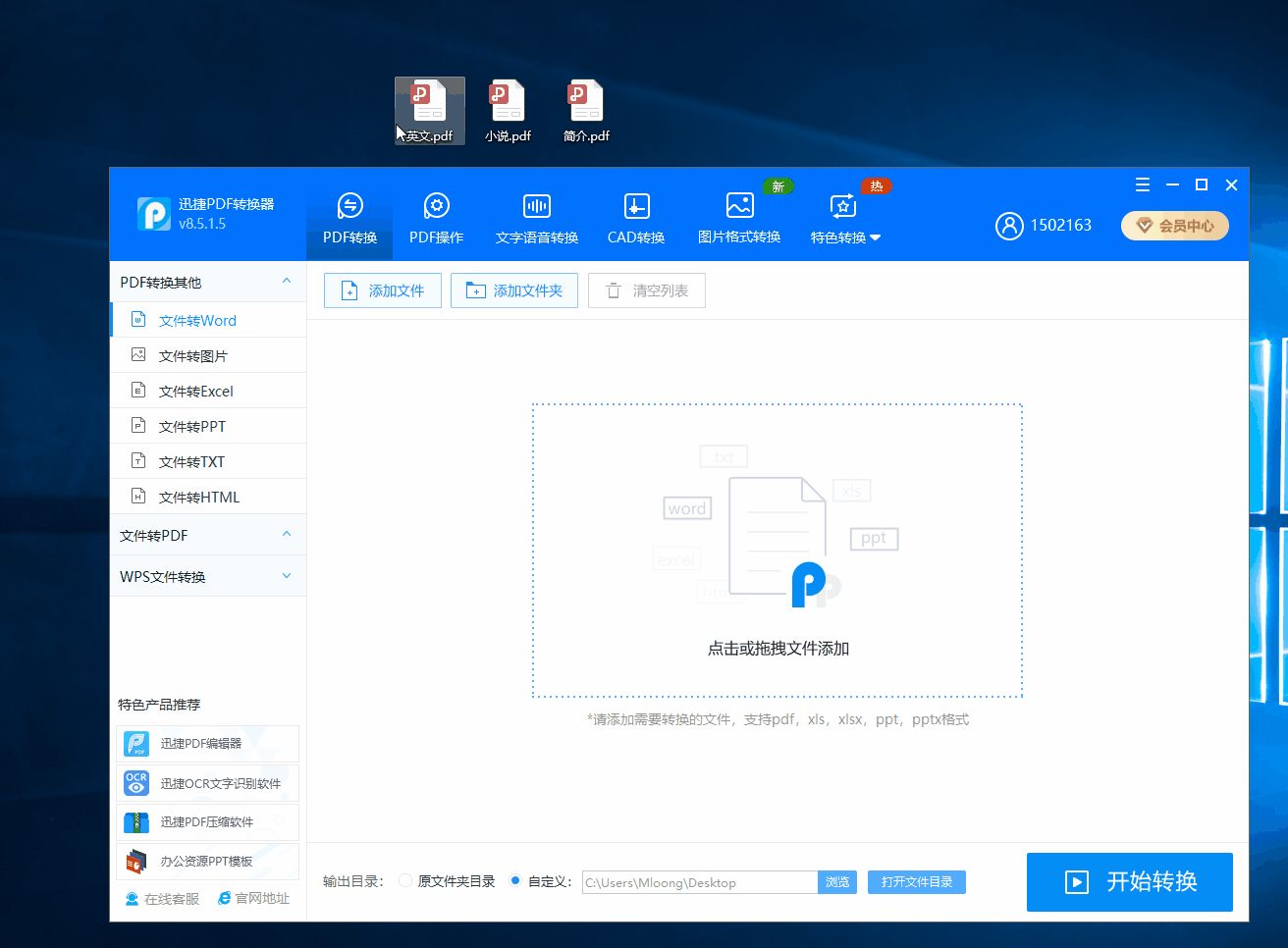This screenshot has height=948, width=1288.
Task: Select the 简介.pdf desktop file
Action: [586, 111]
